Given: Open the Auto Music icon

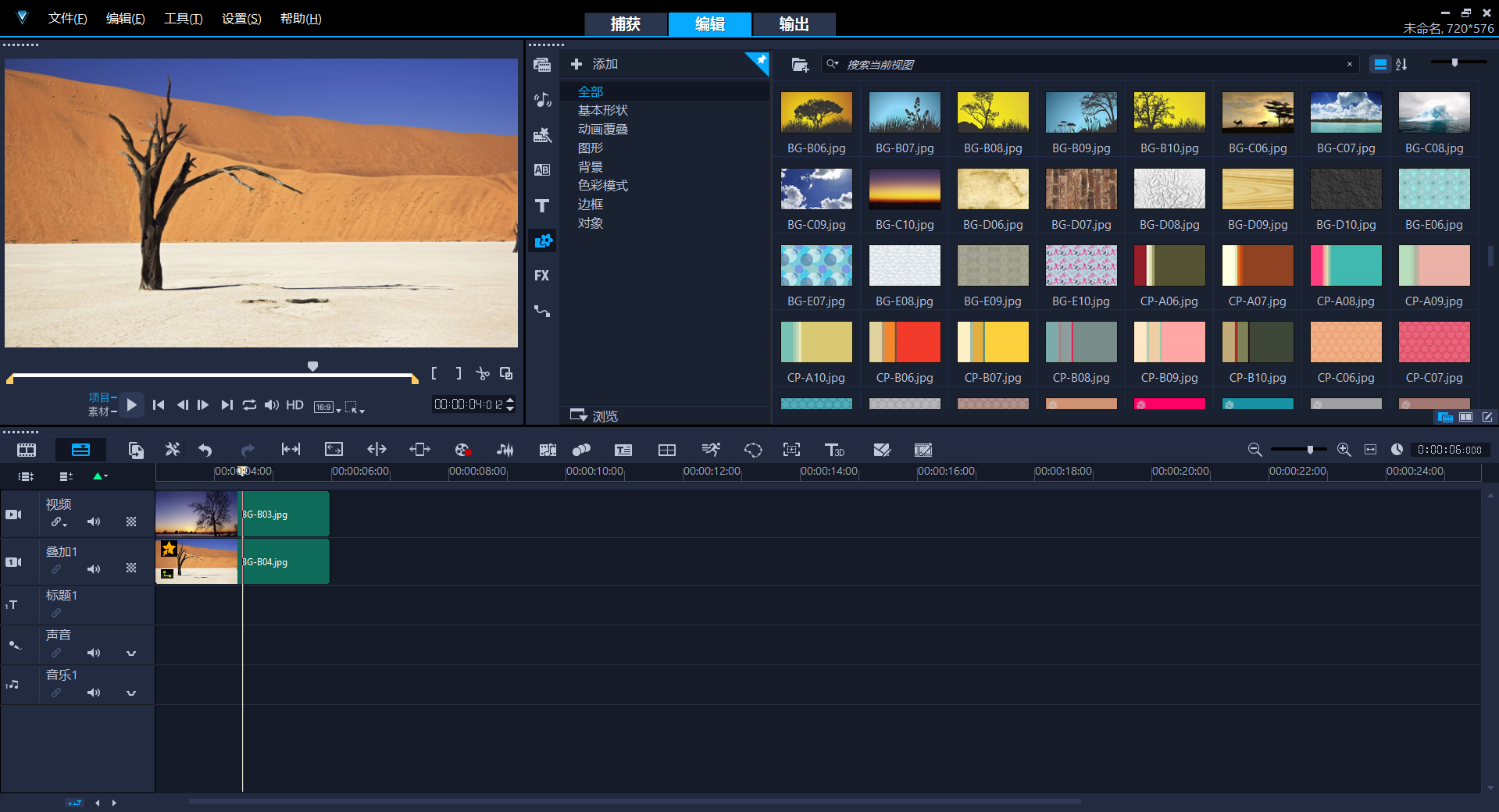Looking at the screenshot, I should point(548,450).
